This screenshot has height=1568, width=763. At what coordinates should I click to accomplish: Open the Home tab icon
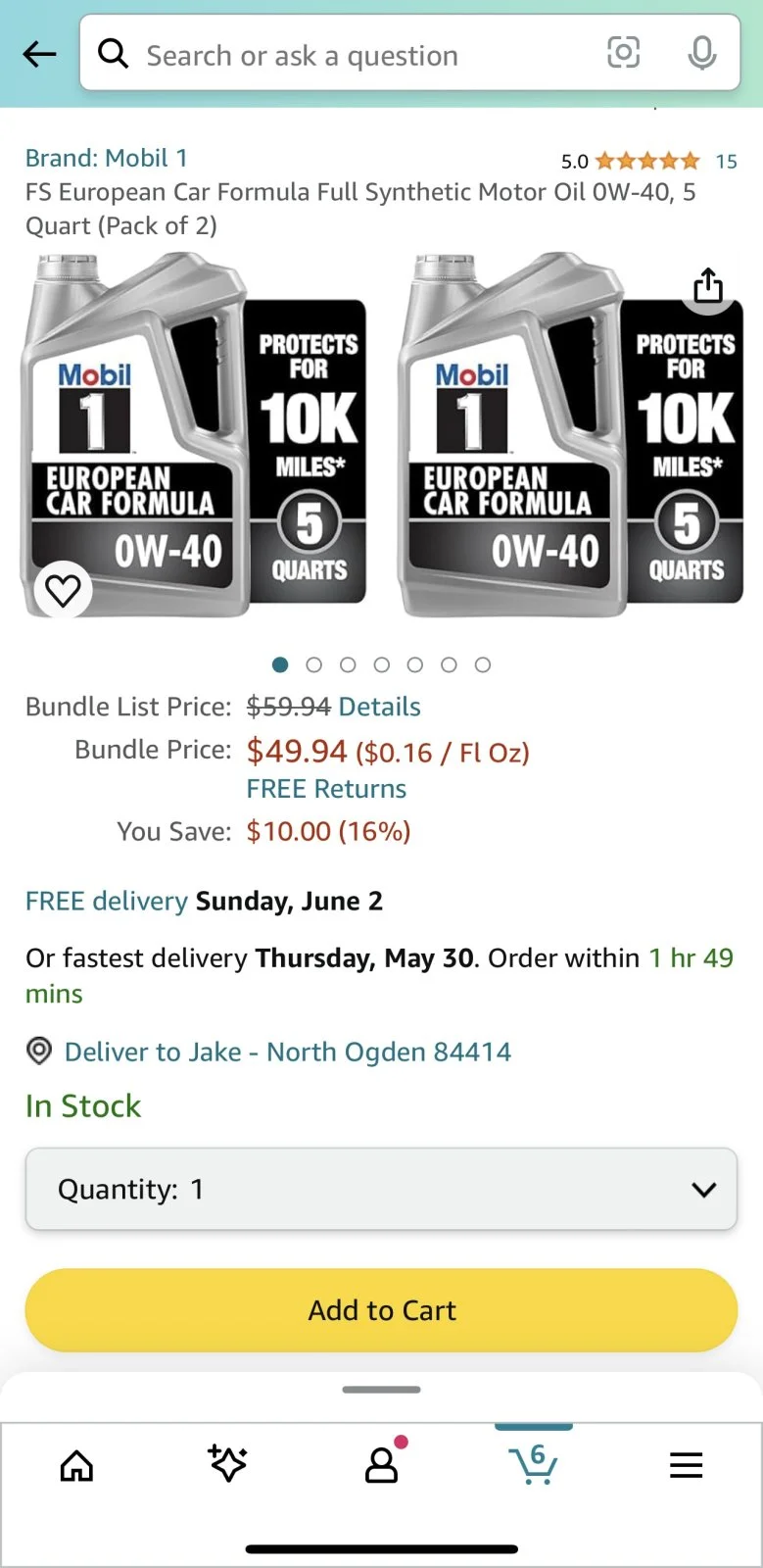point(76,1466)
